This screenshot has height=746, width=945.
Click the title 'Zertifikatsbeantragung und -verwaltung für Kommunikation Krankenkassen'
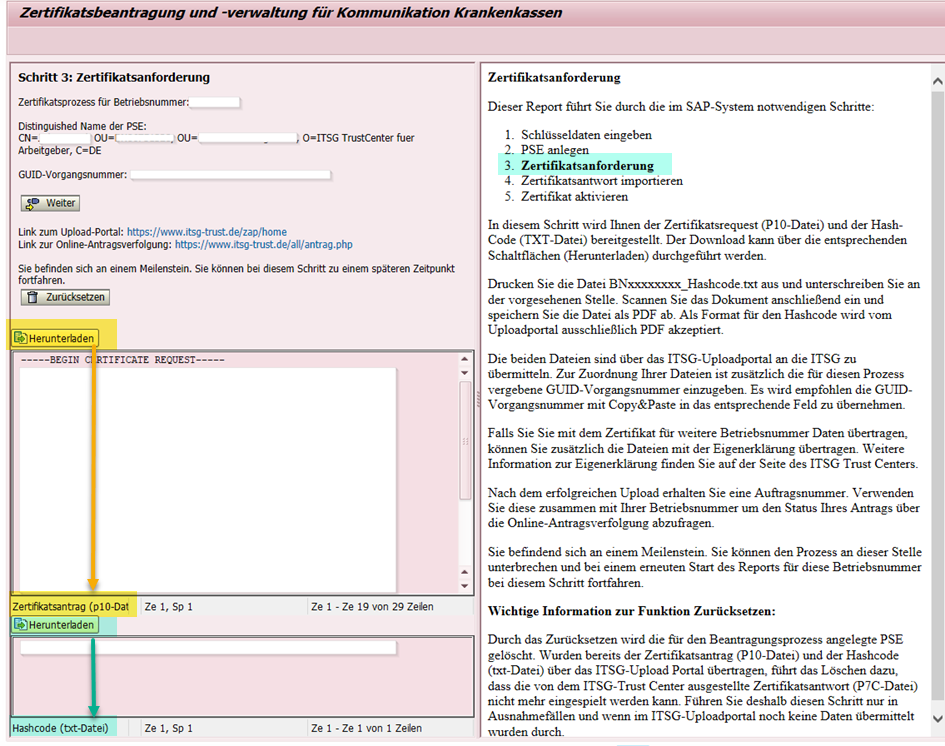point(290,13)
